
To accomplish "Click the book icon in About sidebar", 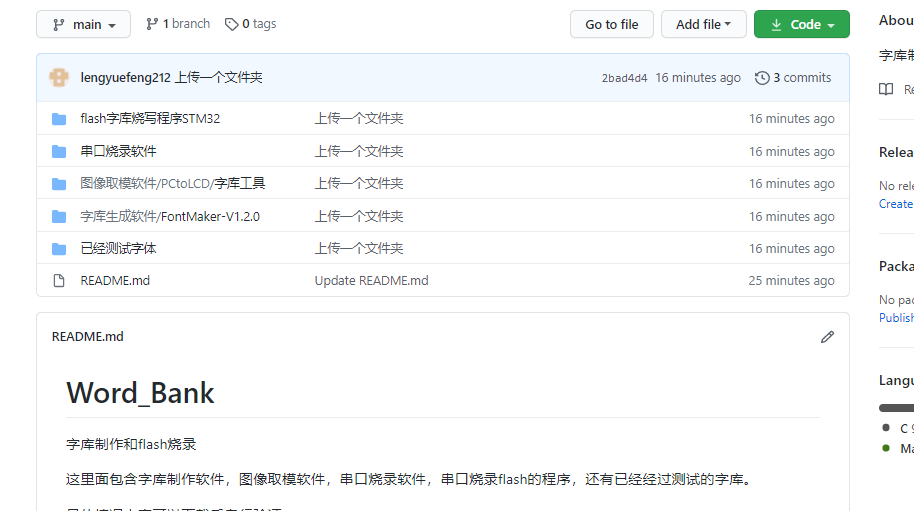I will coord(886,89).
